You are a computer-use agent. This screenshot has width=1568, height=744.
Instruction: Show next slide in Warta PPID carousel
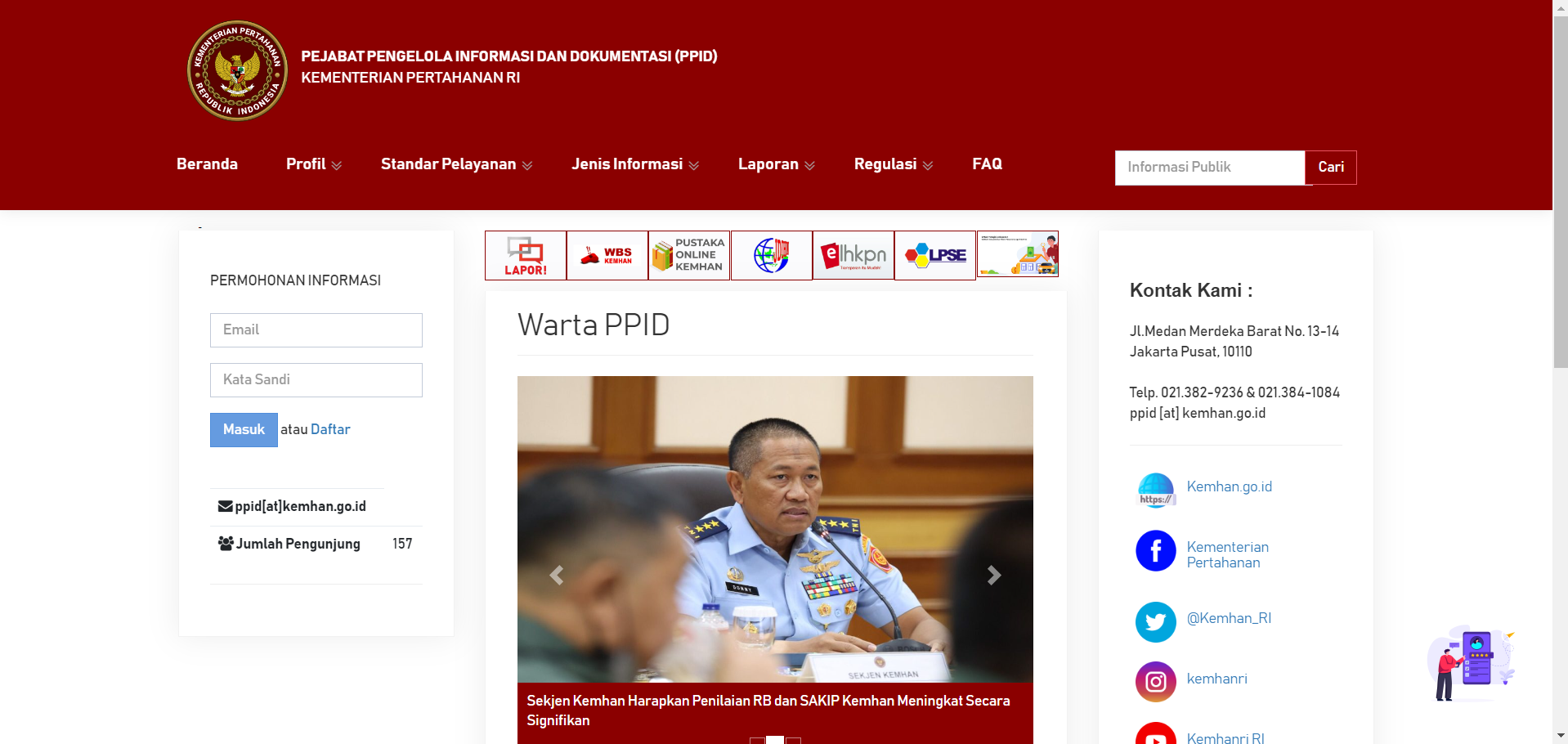pos(993,576)
